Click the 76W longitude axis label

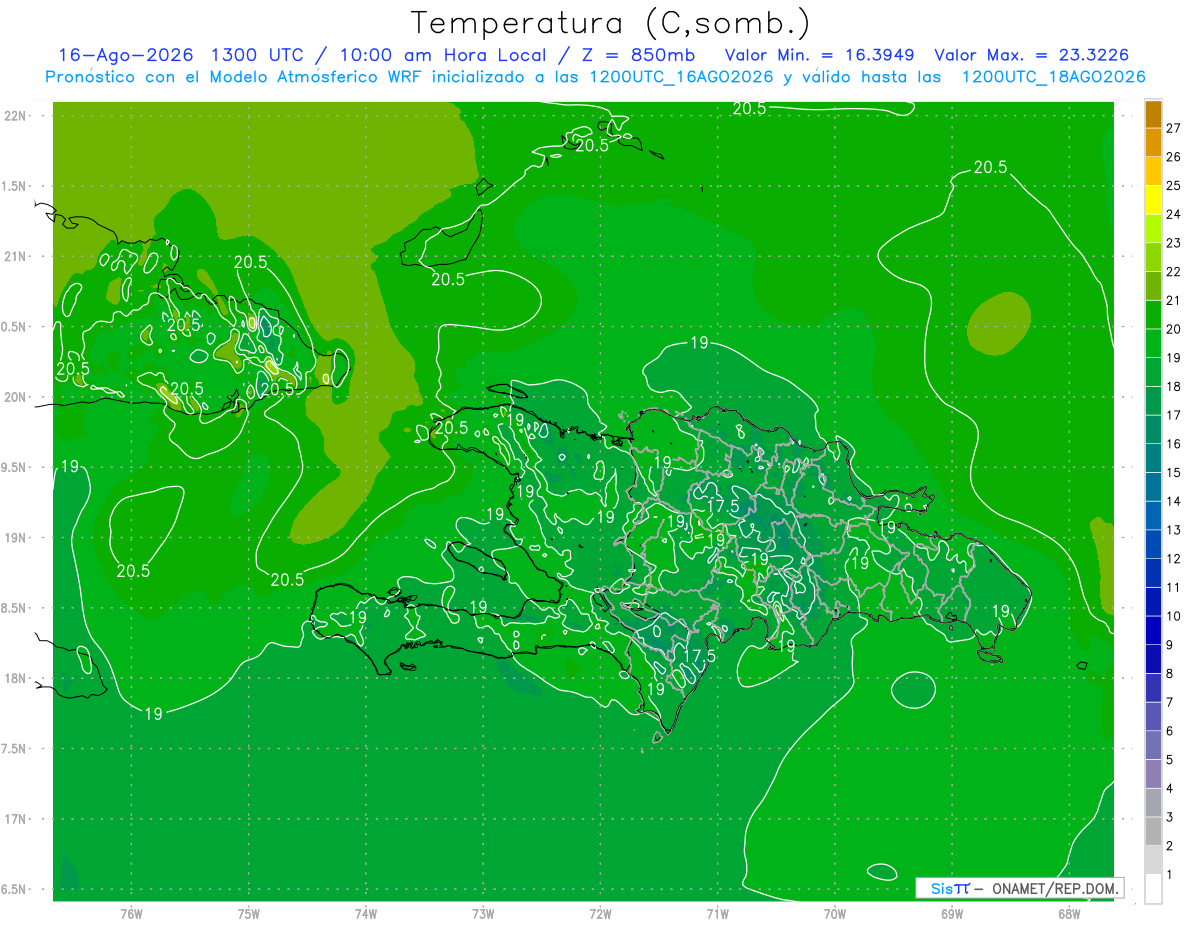click(x=131, y=914)
